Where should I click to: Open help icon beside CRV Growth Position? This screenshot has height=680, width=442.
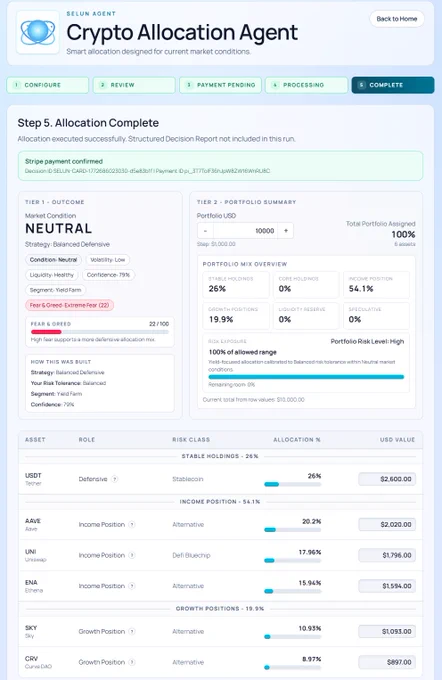pyautogui.click(x=132, y=663)
